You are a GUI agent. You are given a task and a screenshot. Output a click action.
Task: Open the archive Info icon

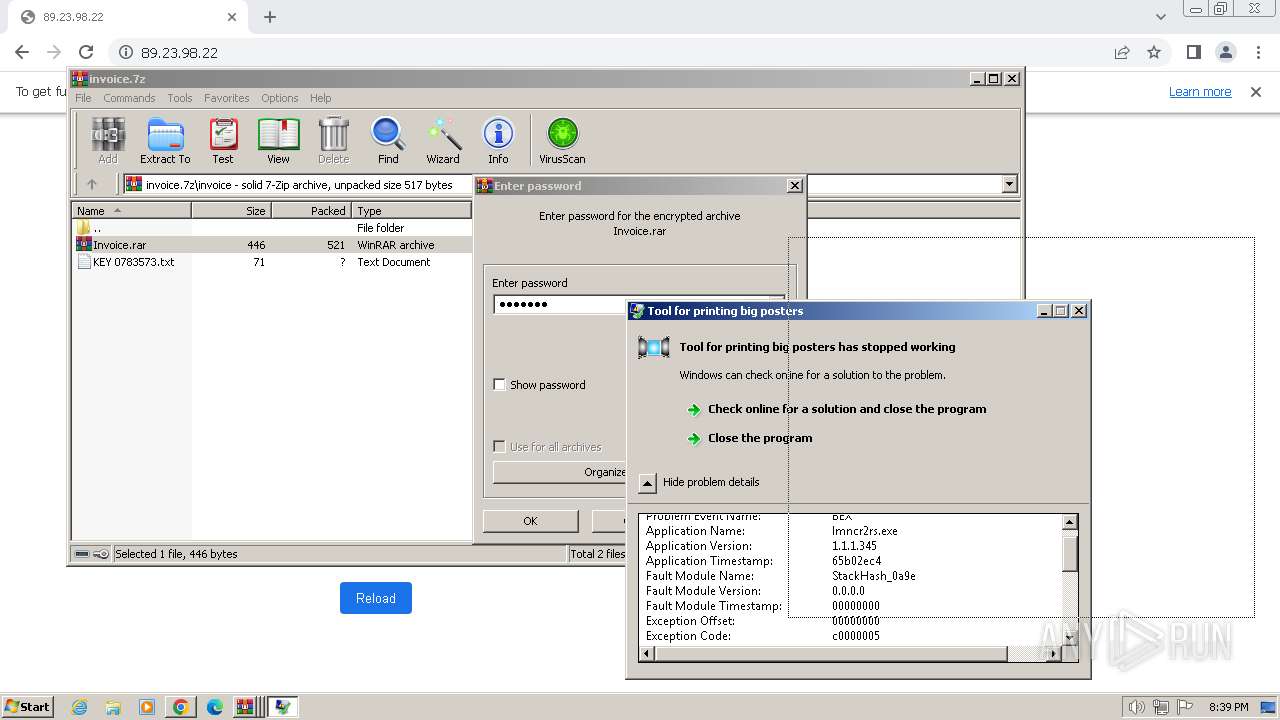[498, 140]
